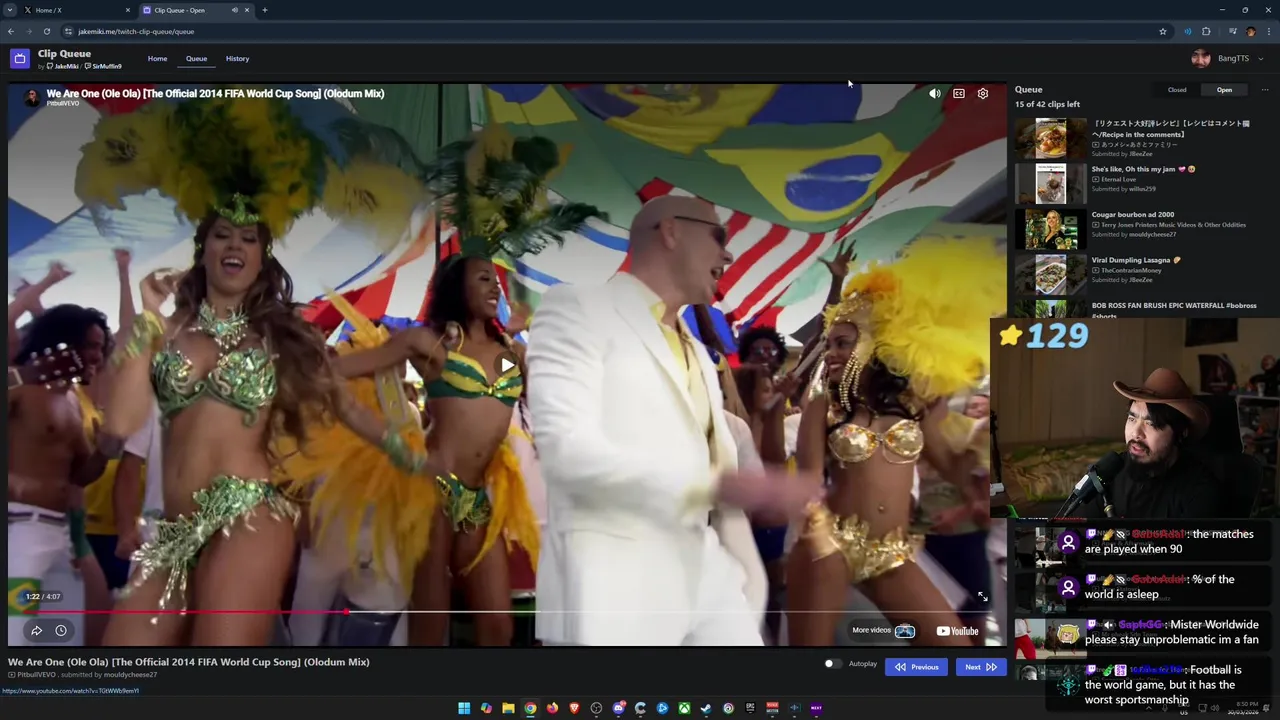Open Chrome from the taskbar
The height and width of the screenshot is (720, 1280).
click(x=530, y=708)
